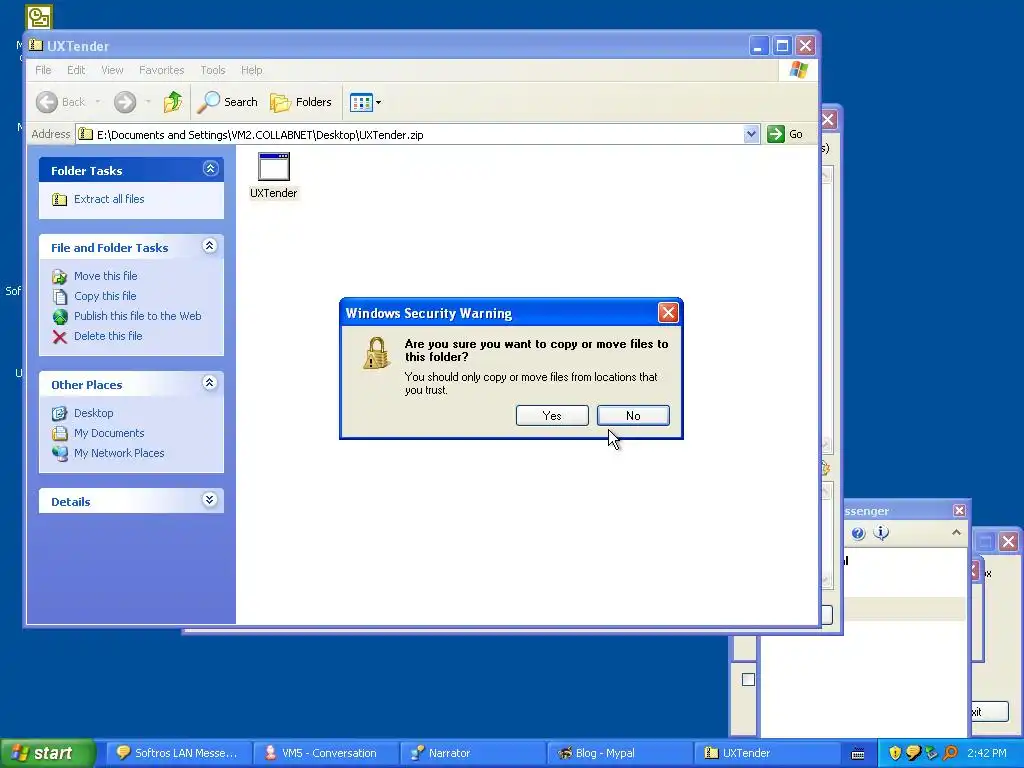Click the safely remove hardware tray icon
Viewport: 1024px width, 768px height.
pos(931,753)
